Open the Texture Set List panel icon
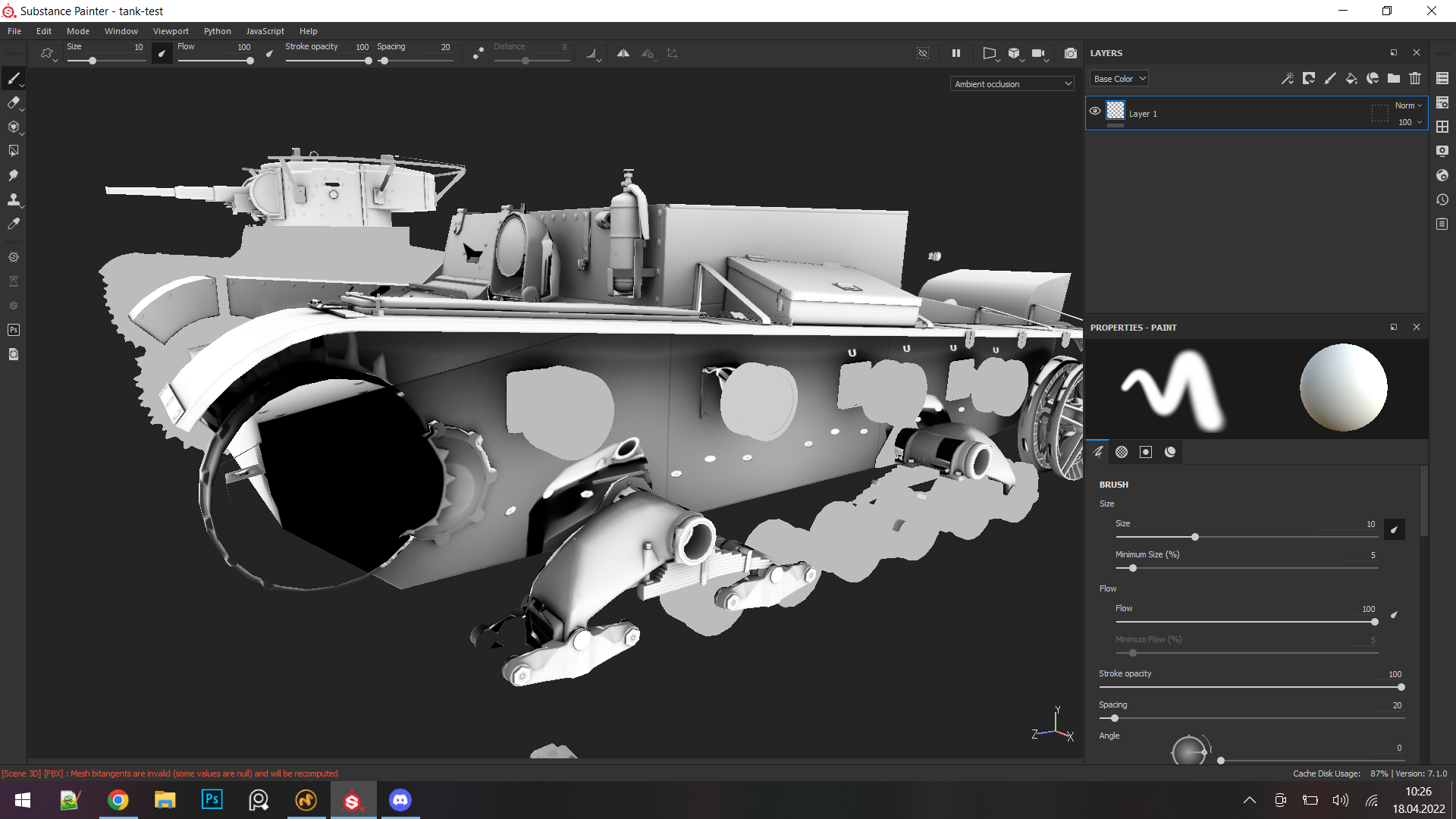 coord(1442,78)
